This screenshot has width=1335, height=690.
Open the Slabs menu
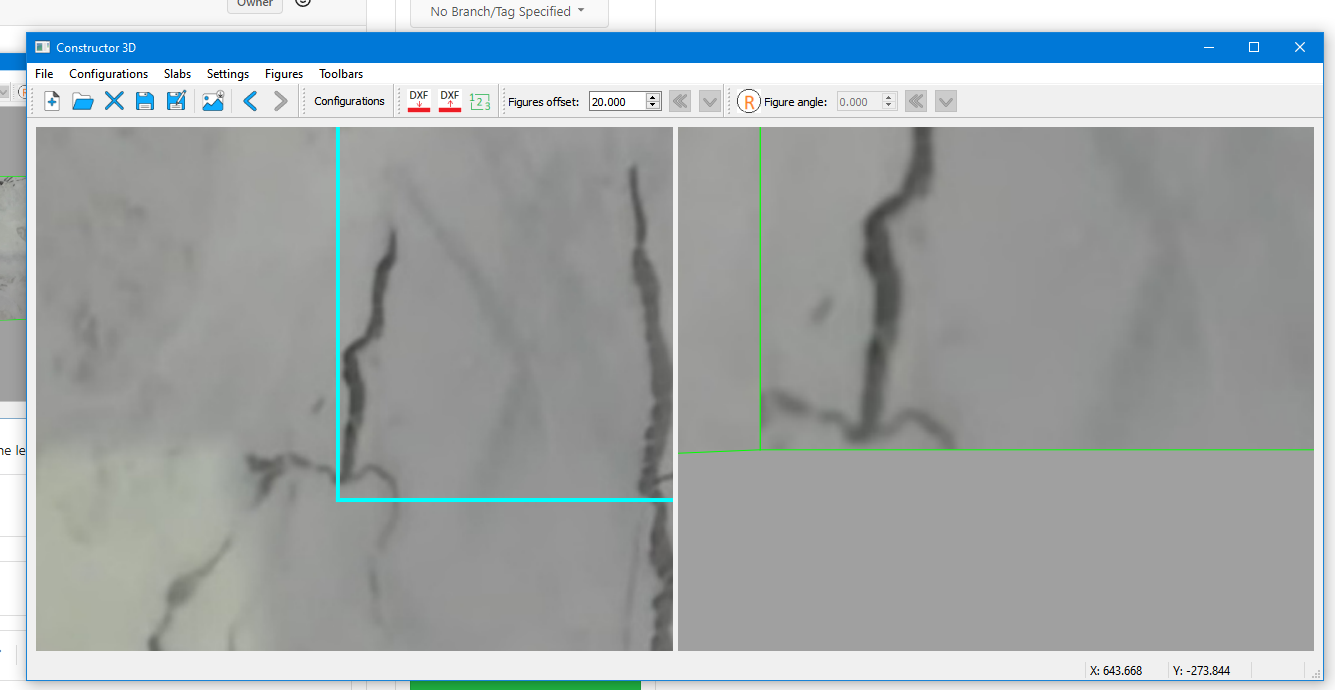(x=177, y=74)
